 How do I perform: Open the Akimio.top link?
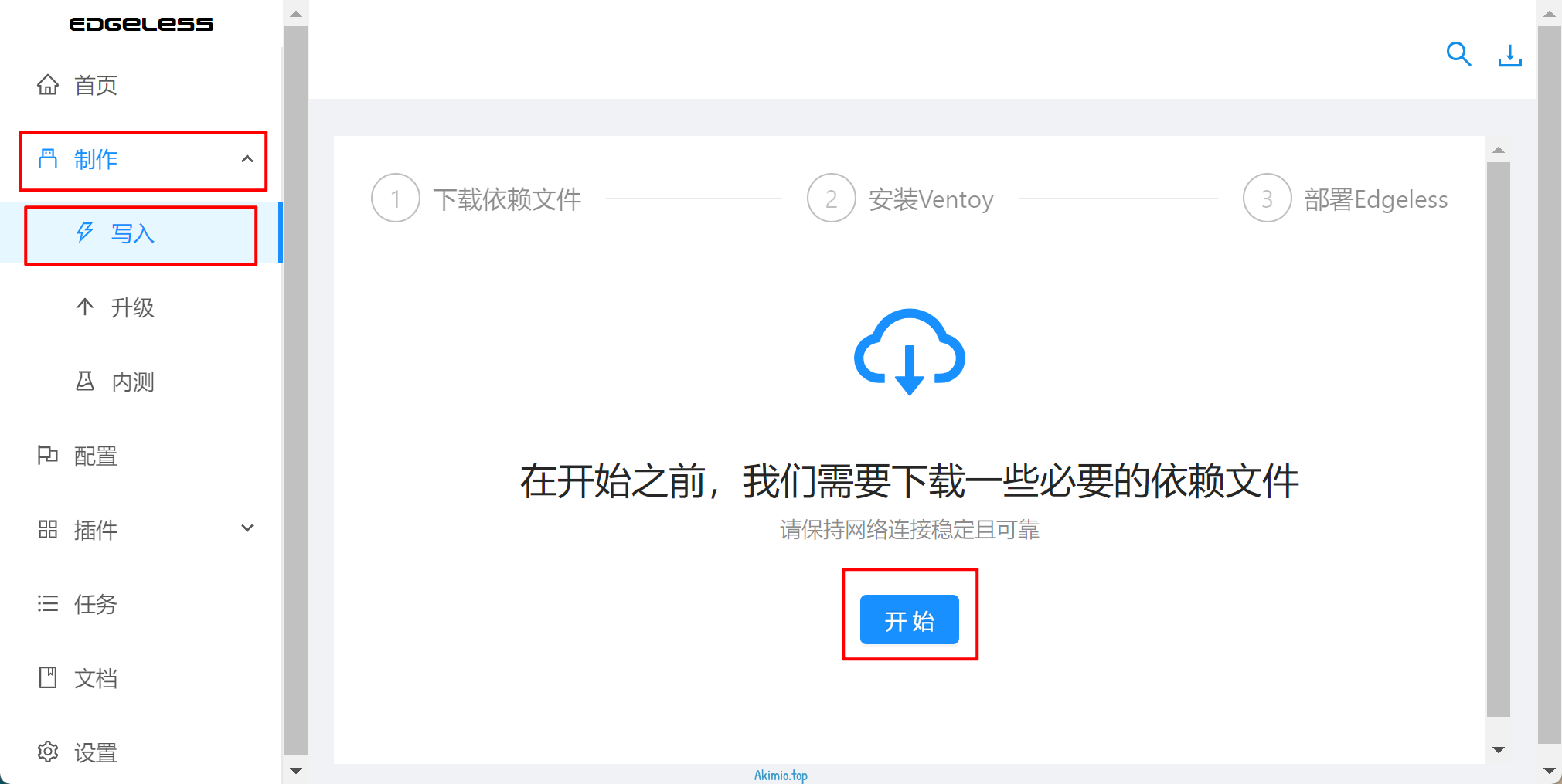pyautogui.click(x=781, y=775)
